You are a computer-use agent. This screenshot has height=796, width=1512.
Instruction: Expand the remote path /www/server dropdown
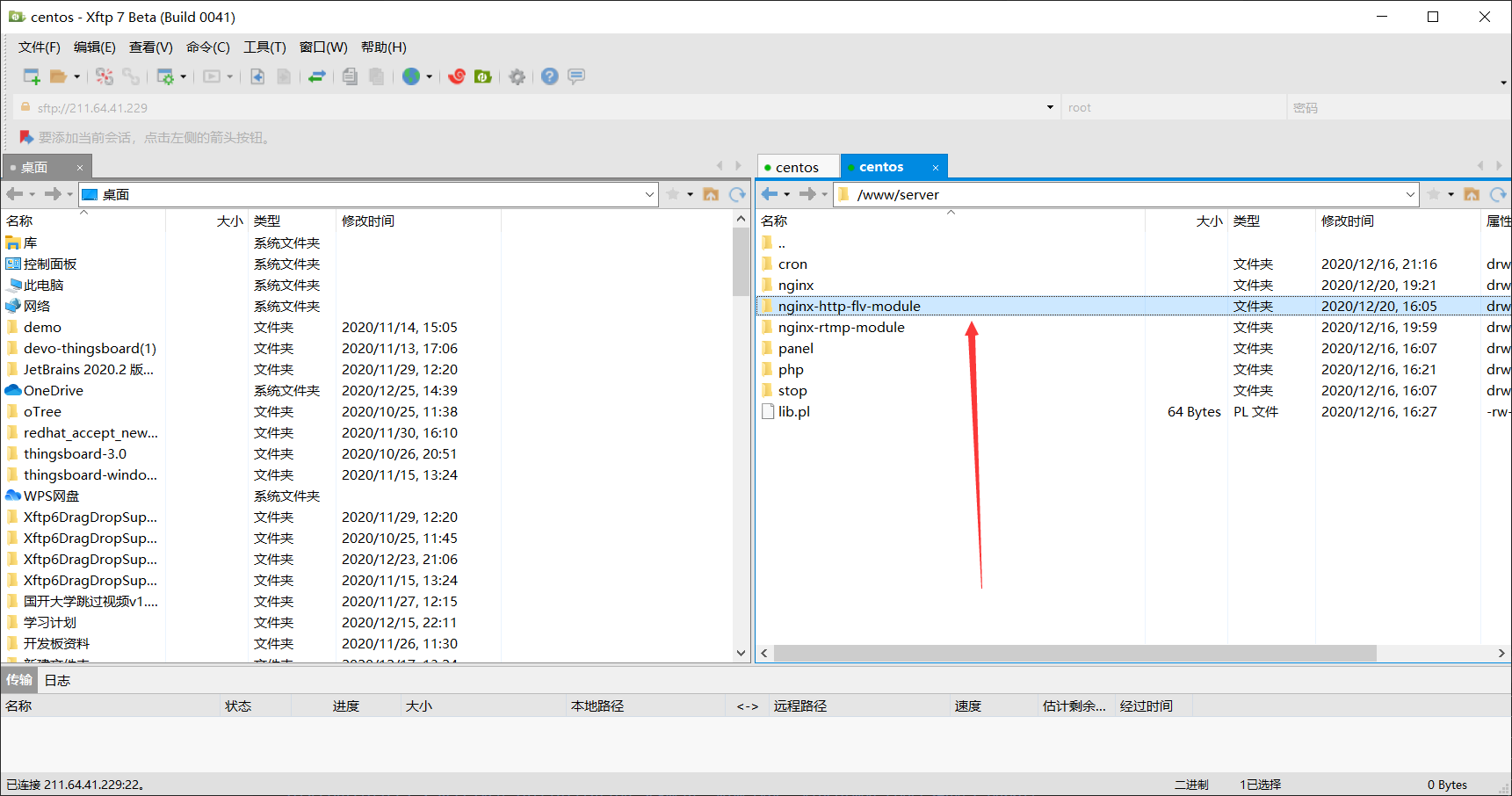point(1410,194)
